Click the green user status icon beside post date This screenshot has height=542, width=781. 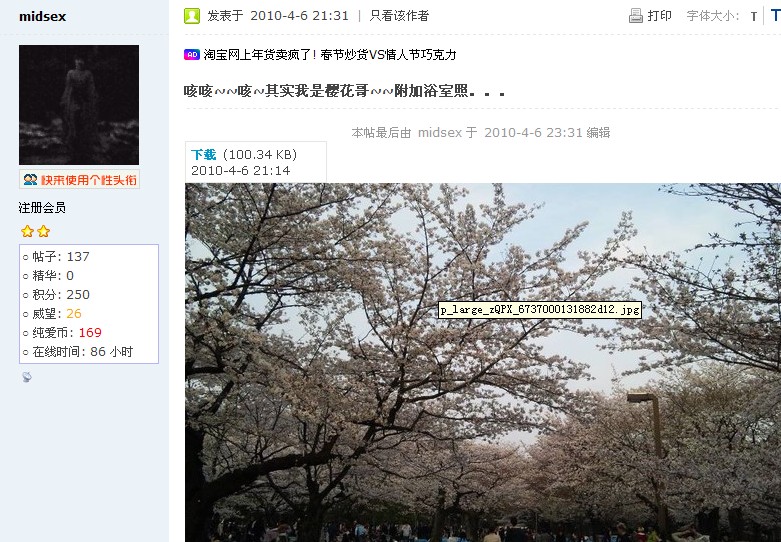192,16
